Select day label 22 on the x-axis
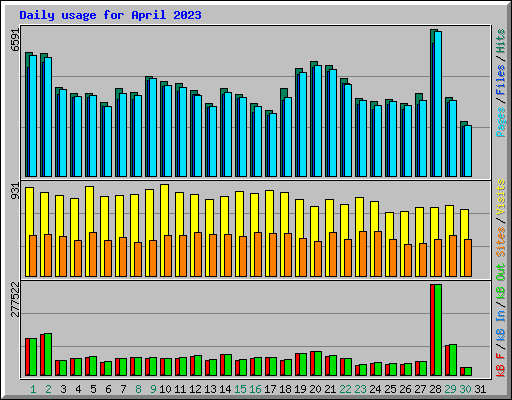Image resolution: width=512 pixels, height=400 pixels. pyautogui.click(x=345, y=389)
